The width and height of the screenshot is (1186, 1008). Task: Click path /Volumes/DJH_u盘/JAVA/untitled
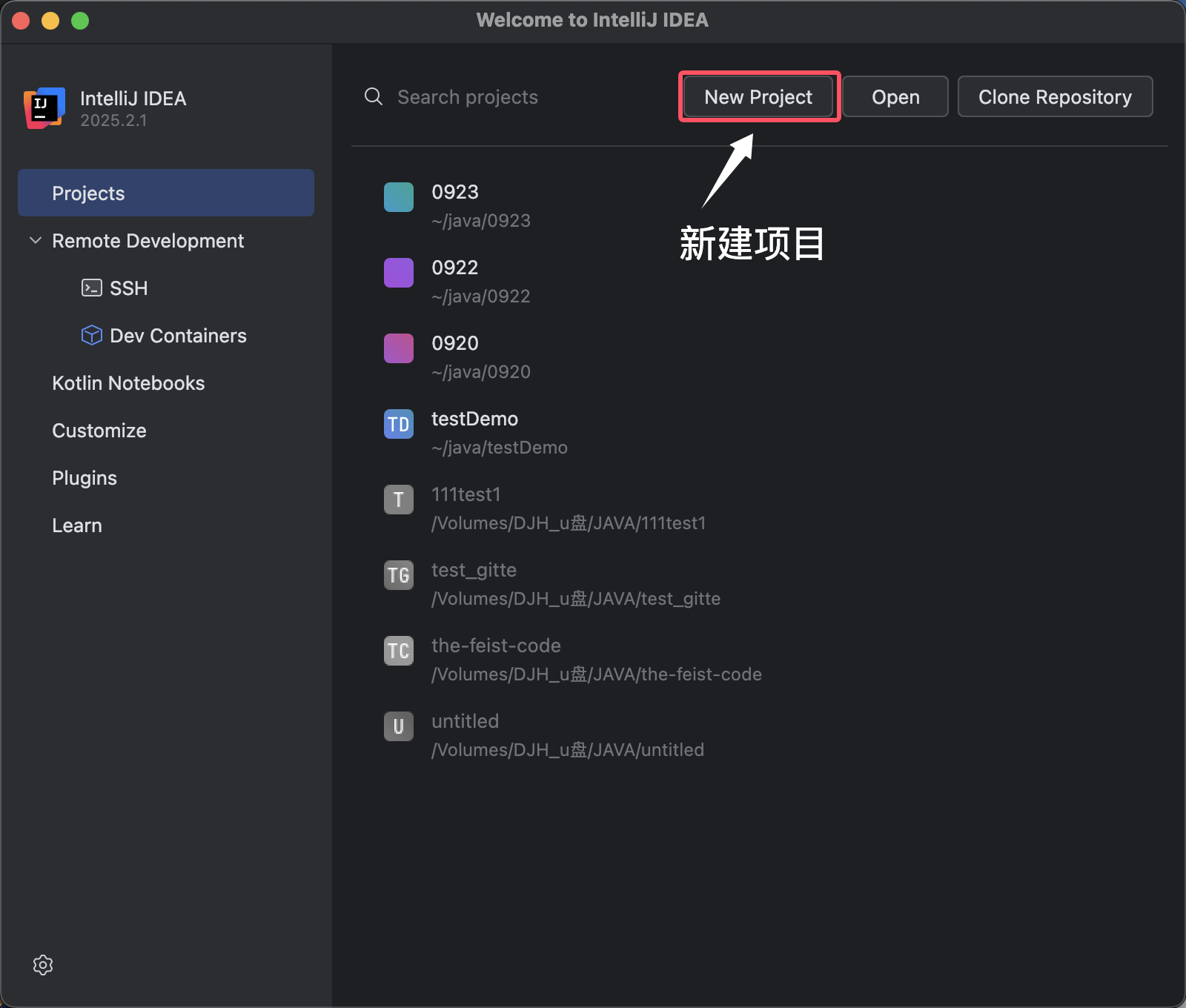[568, 749]
